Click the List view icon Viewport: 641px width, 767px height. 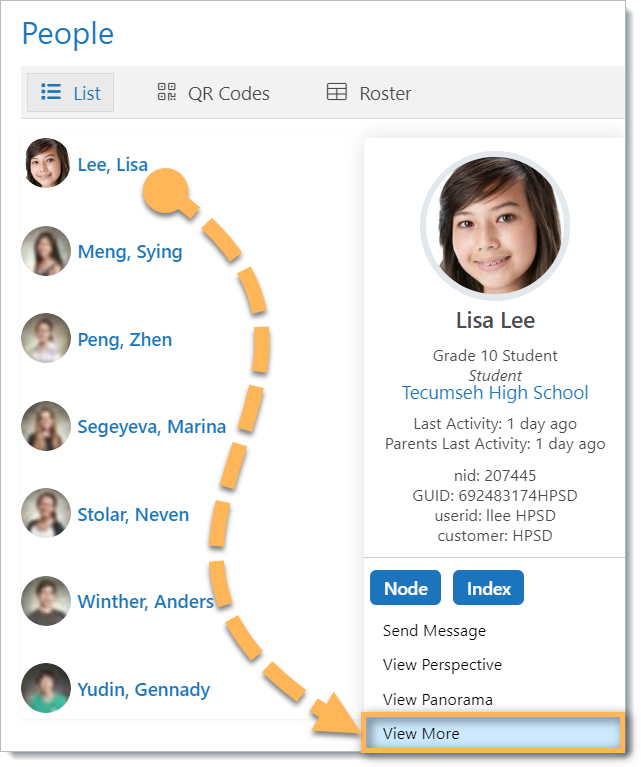(51, 92)
